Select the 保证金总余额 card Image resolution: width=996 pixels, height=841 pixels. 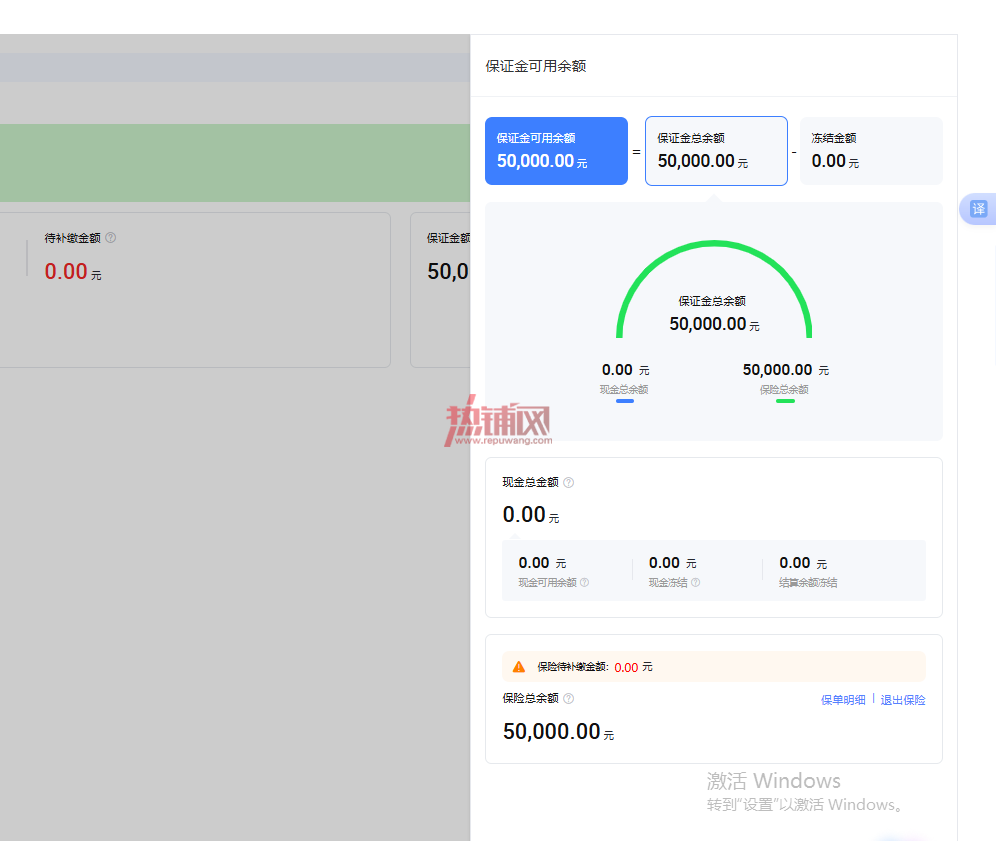click(717, 151)
